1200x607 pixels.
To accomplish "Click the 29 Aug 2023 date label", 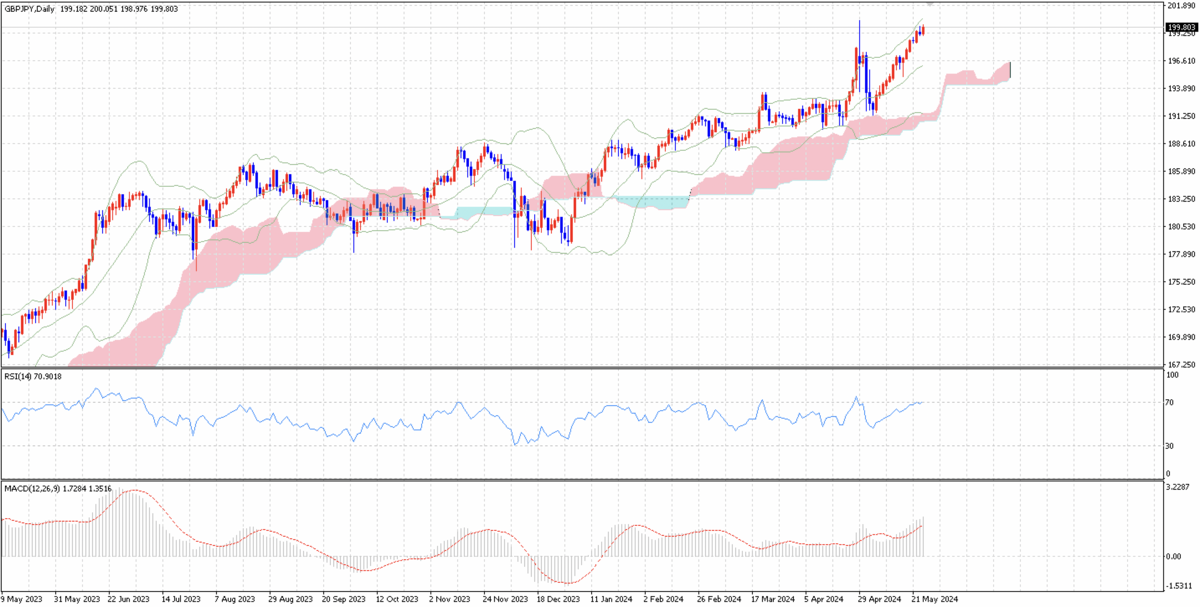I will tap(291, 600).
